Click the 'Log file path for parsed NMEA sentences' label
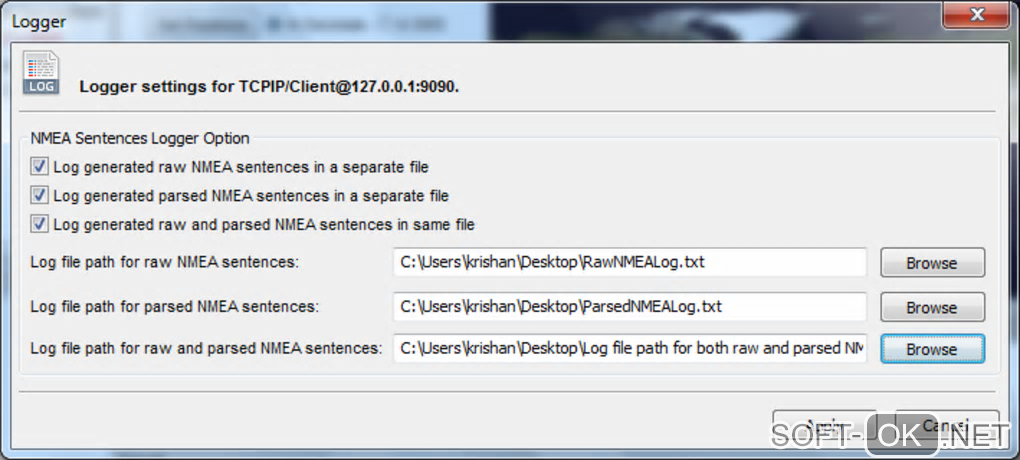 click(x=175, y=307)
